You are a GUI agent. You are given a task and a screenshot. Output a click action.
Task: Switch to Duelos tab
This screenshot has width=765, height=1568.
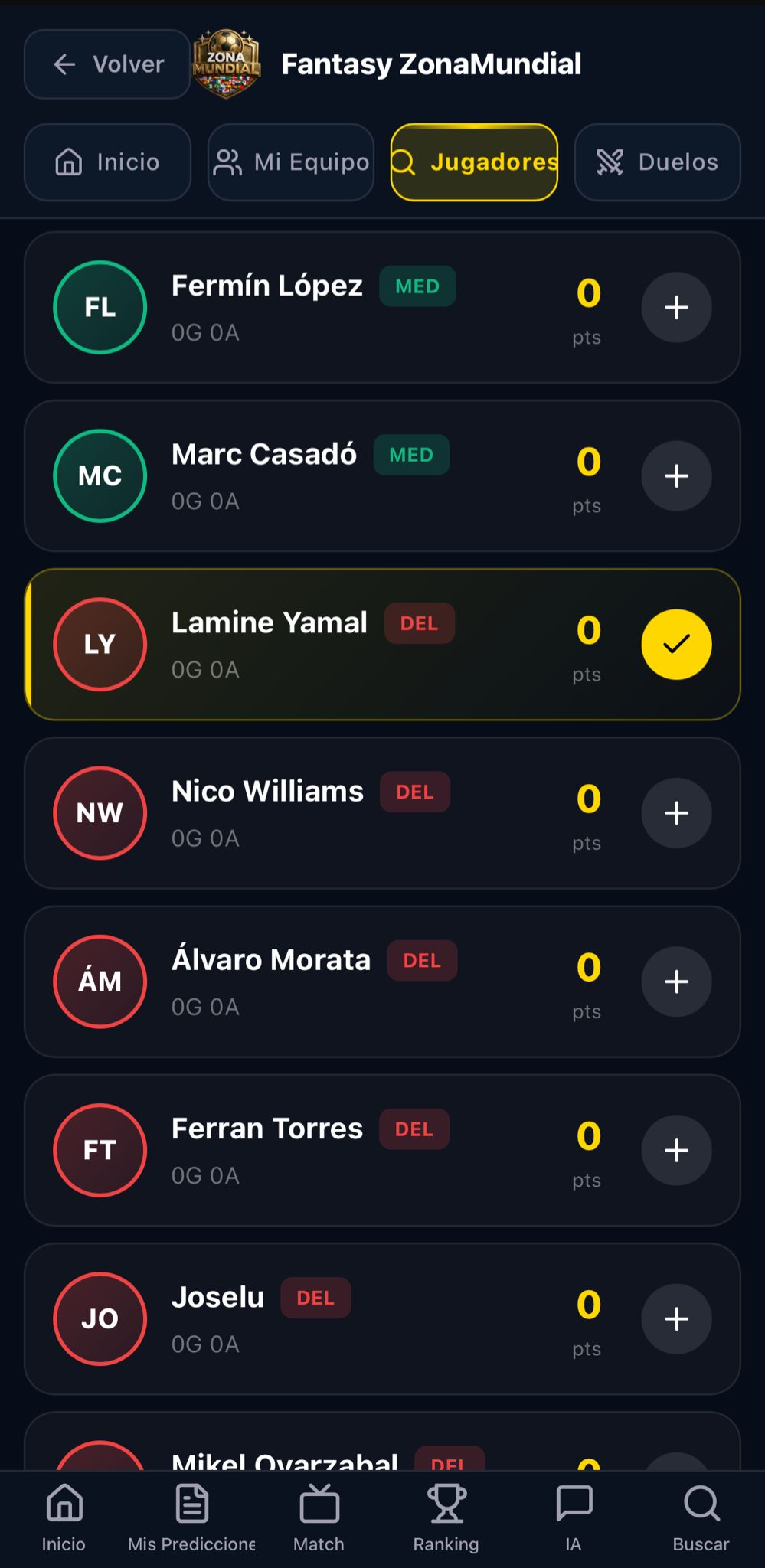(657, 162)
